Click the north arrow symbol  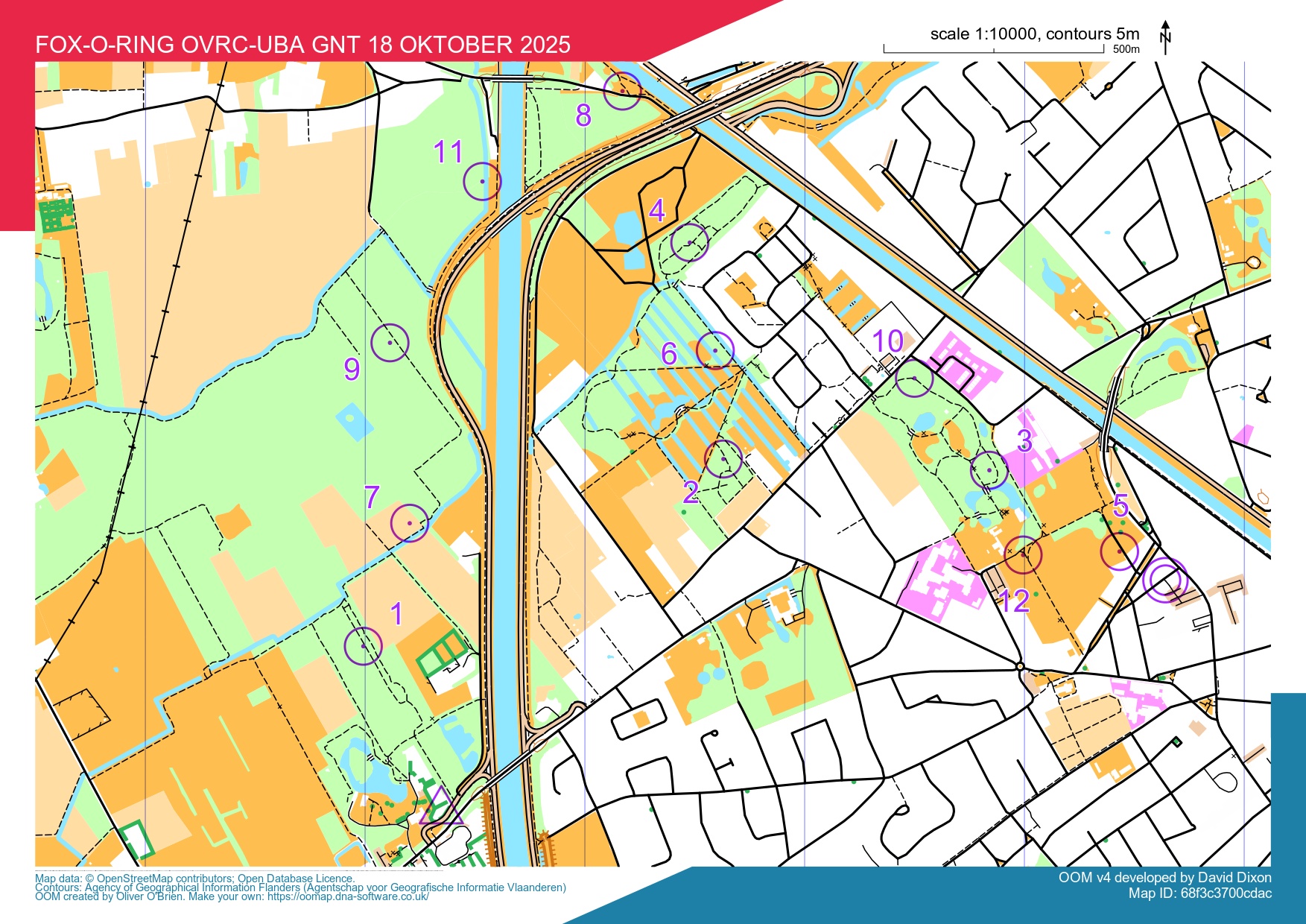(x=1166, y=37)
